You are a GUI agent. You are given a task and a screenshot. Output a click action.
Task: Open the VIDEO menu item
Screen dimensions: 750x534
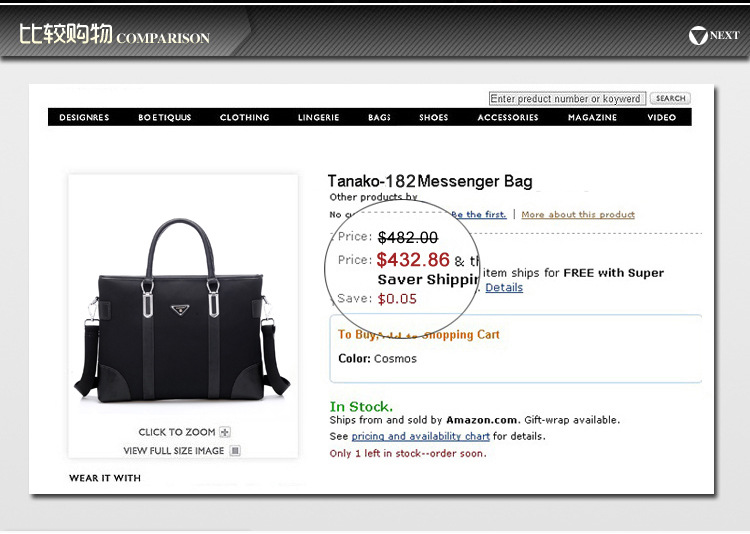tap(662, 117)
